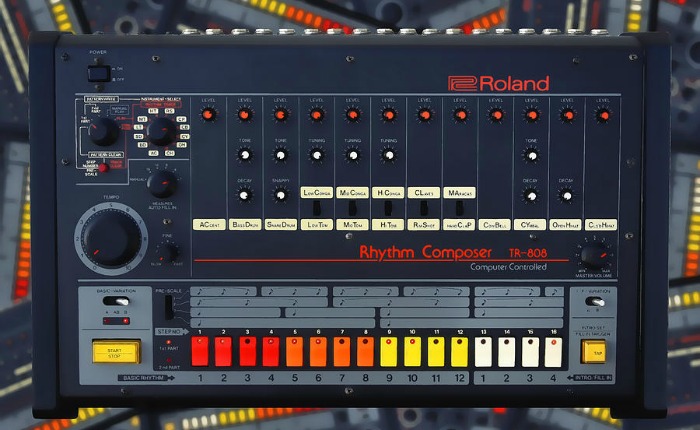Image resolution: width=700 pixels, height=430 pixels.
Task: Slide the Pre-Scale selector switch
Action: (x=169, y=307)
